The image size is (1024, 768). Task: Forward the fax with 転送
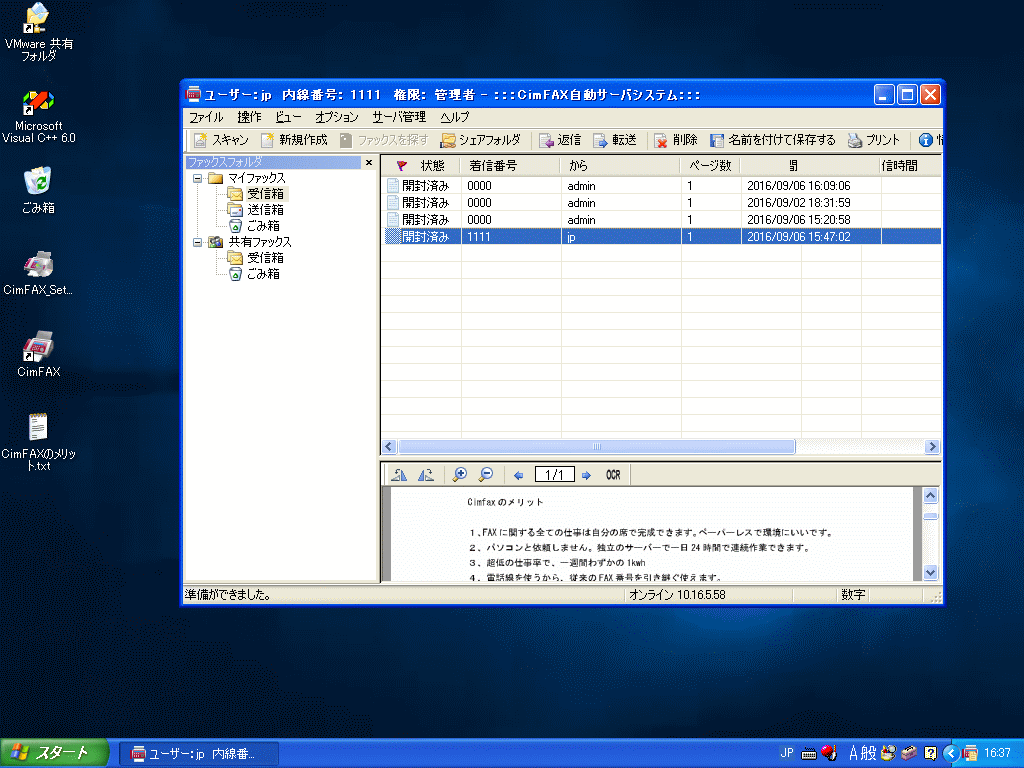point(615,140)
